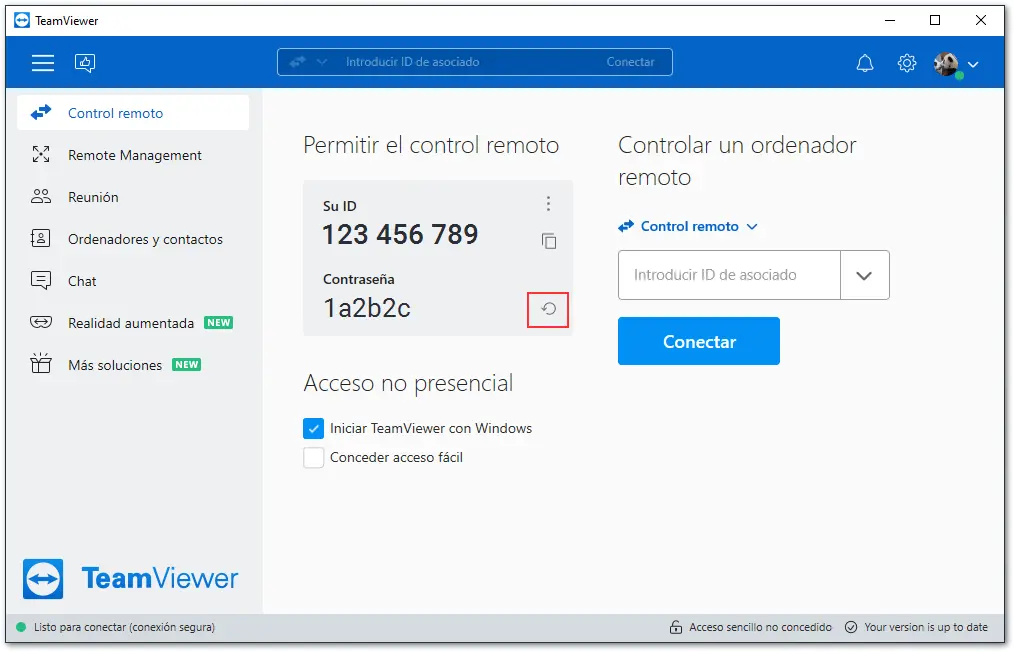Click Your version is up to date
This screenshot has width=1014, height=652.
pos(926,627)
